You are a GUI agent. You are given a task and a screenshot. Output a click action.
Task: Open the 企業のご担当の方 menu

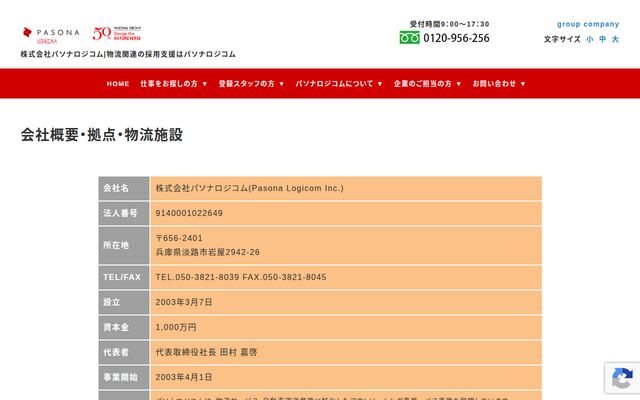click(423, 84)
